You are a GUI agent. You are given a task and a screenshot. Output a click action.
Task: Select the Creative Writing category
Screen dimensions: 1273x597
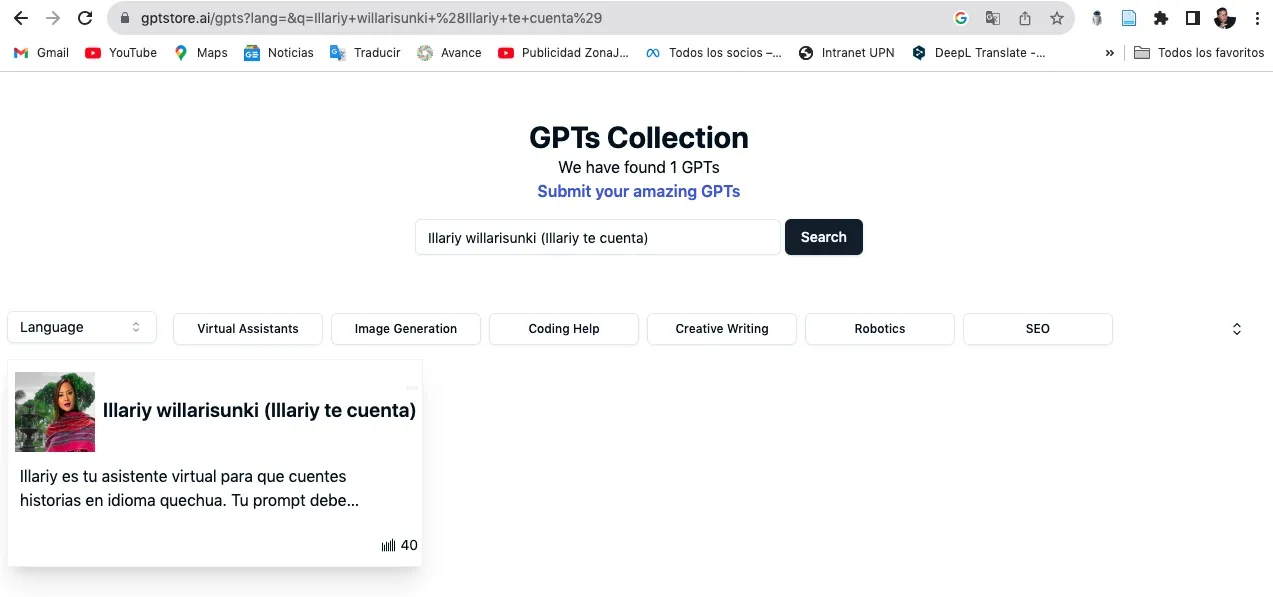(721, 329)
